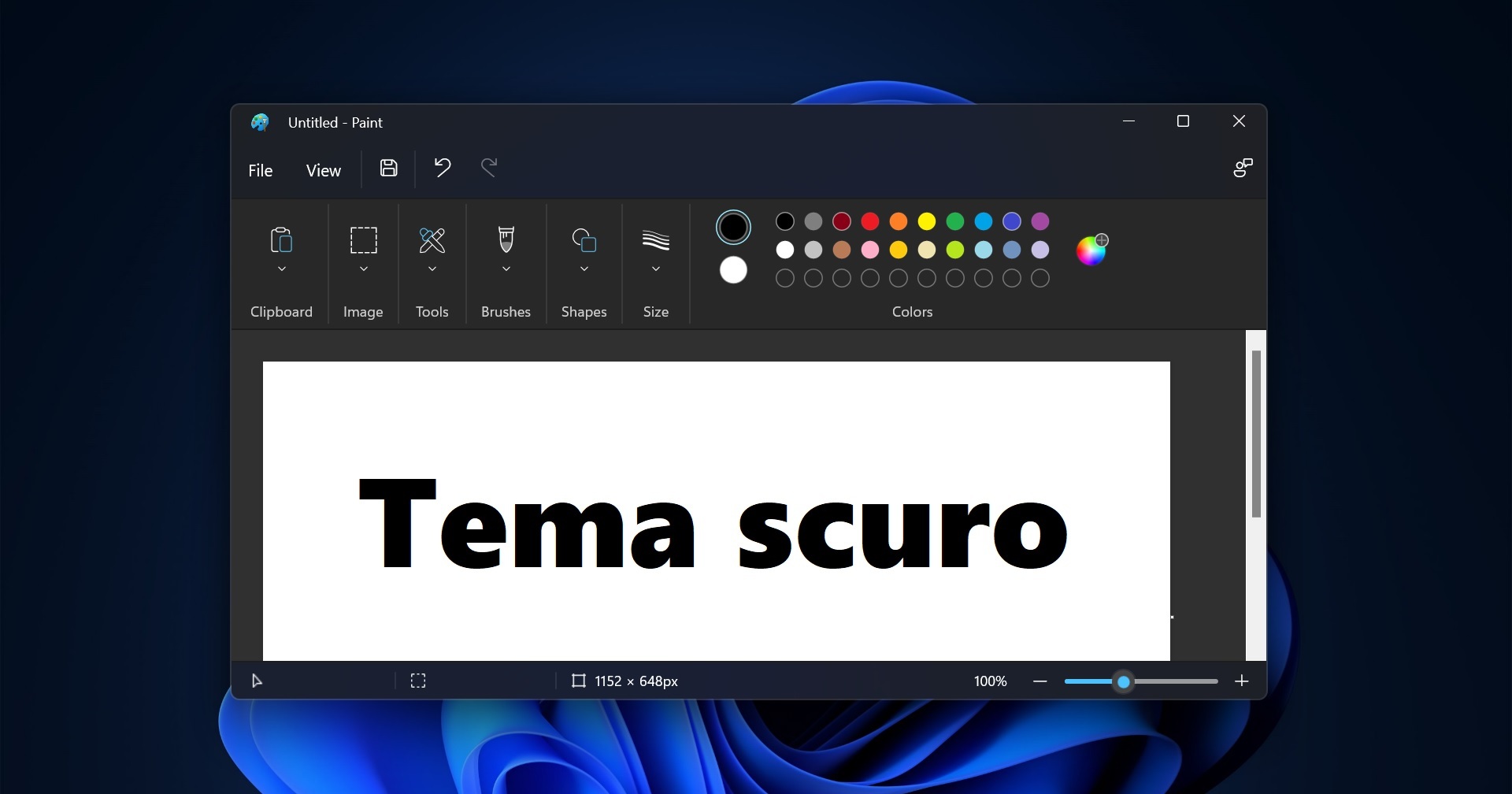Pick the purple palette color

tap(1040, 221)
